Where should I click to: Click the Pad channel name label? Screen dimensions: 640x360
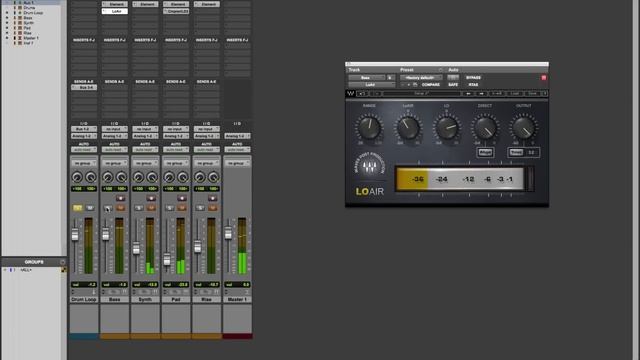coord(176,300)
